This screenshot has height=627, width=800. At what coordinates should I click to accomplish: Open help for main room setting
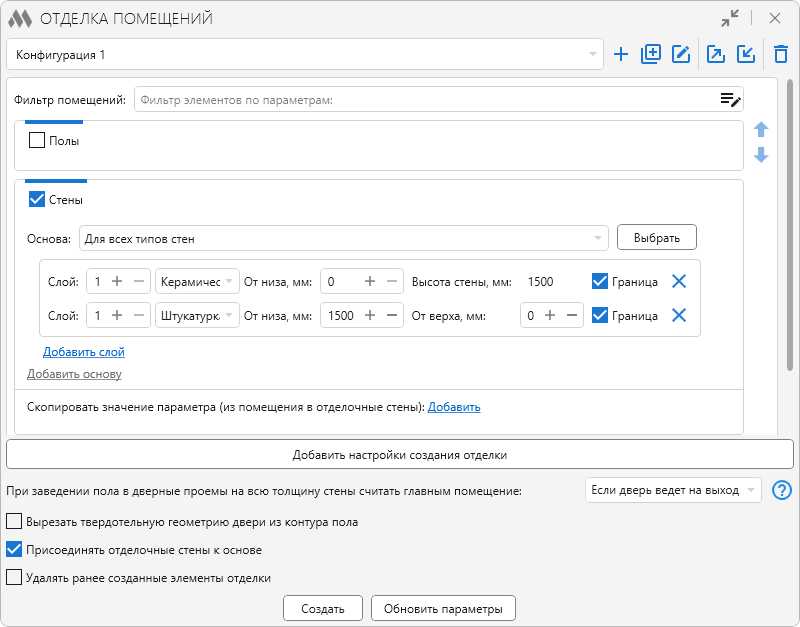(x=782, y=490)
